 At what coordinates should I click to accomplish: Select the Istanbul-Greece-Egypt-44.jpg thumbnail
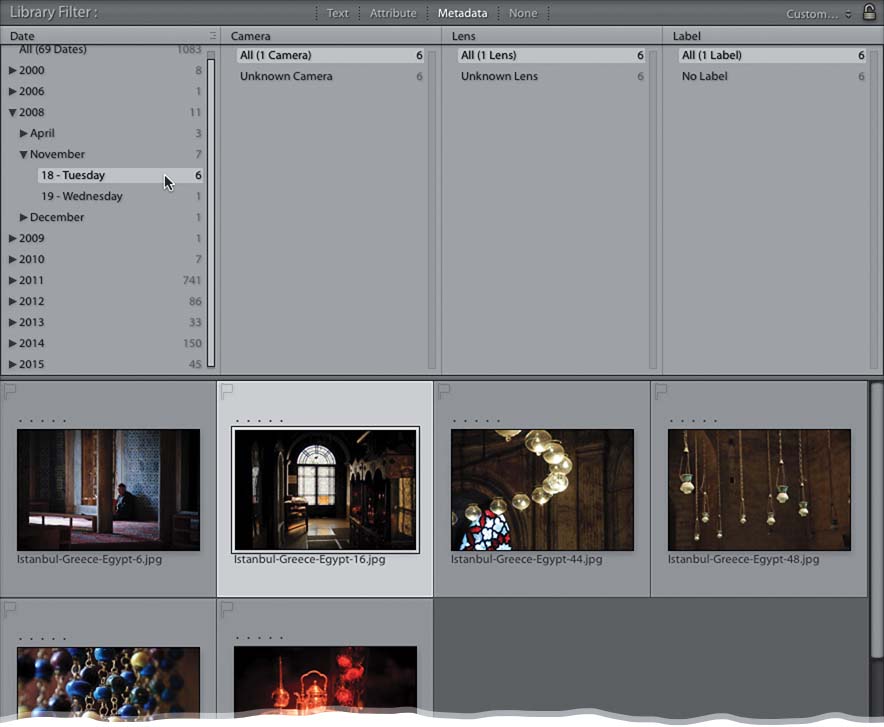[x=542, y=489]
